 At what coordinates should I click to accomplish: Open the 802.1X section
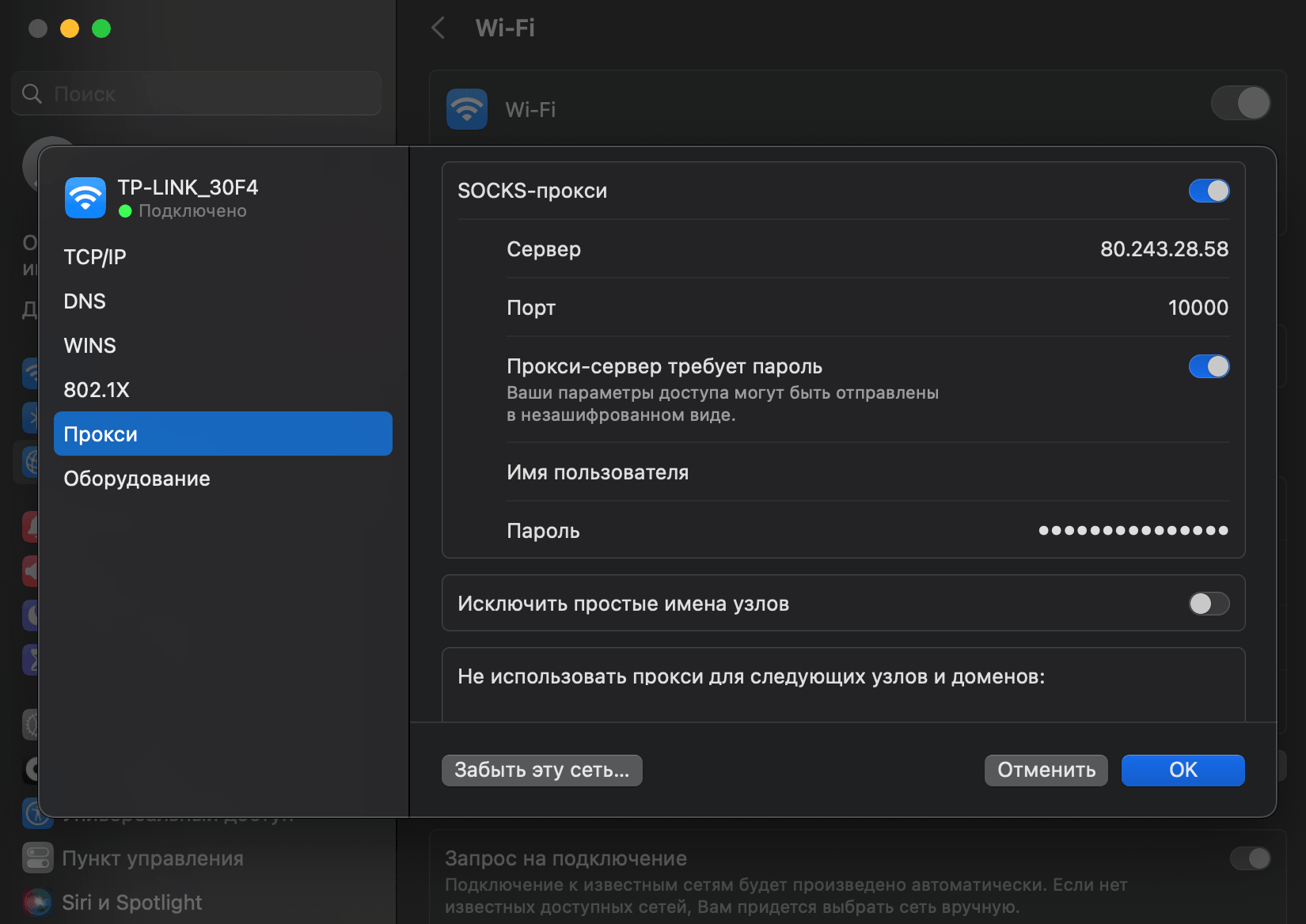coord(223,390)
